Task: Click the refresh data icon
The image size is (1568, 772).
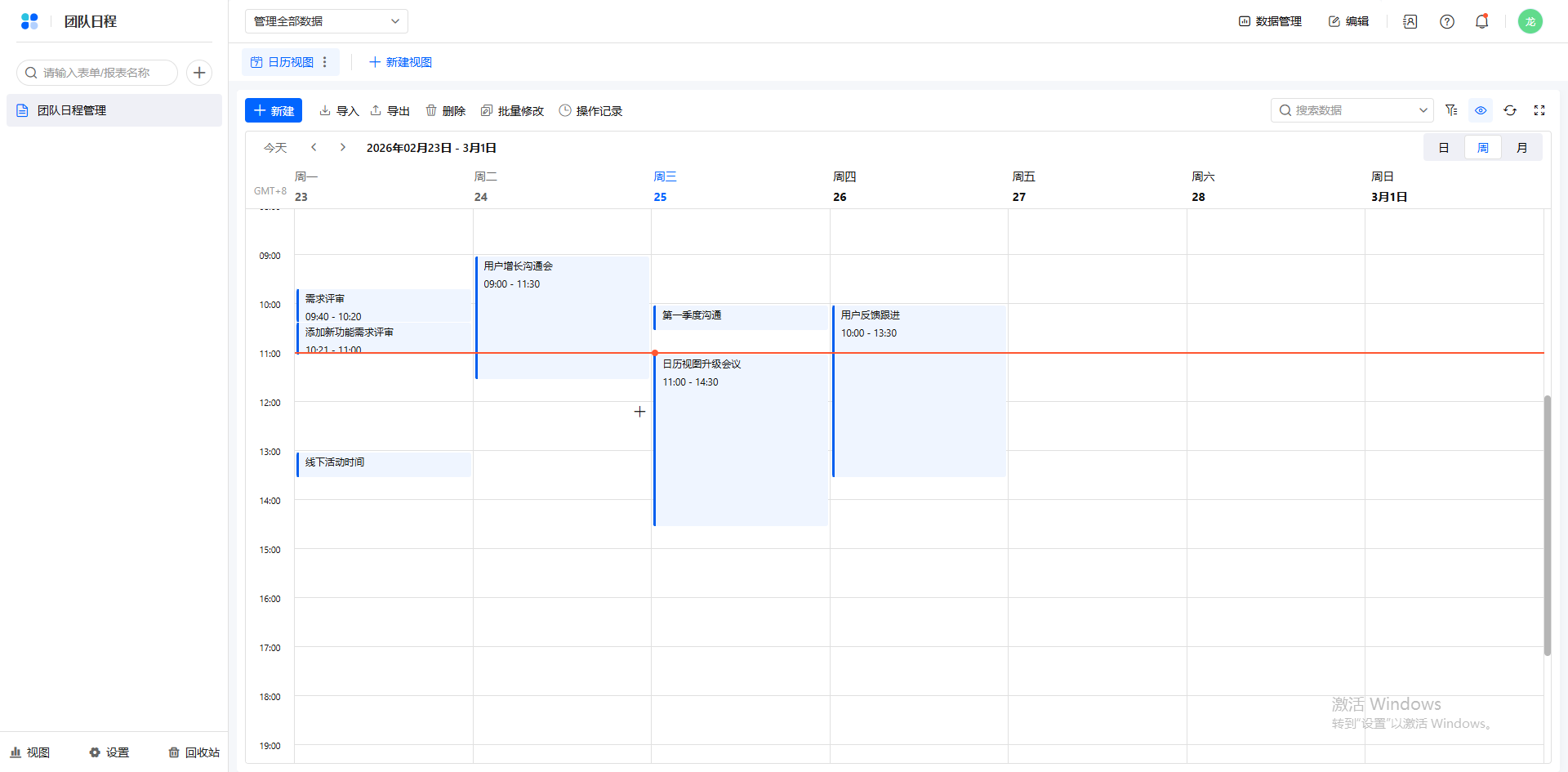Action: [1510, 110]
